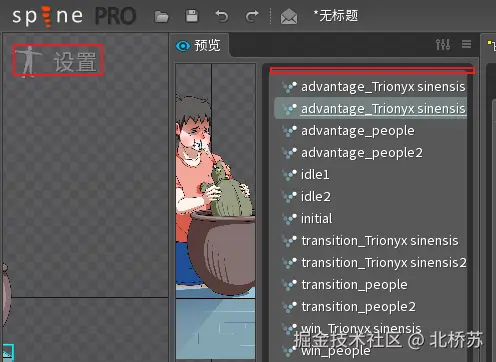Select highlighted advantage_Trionyx sinensis animation

point(371,108)
